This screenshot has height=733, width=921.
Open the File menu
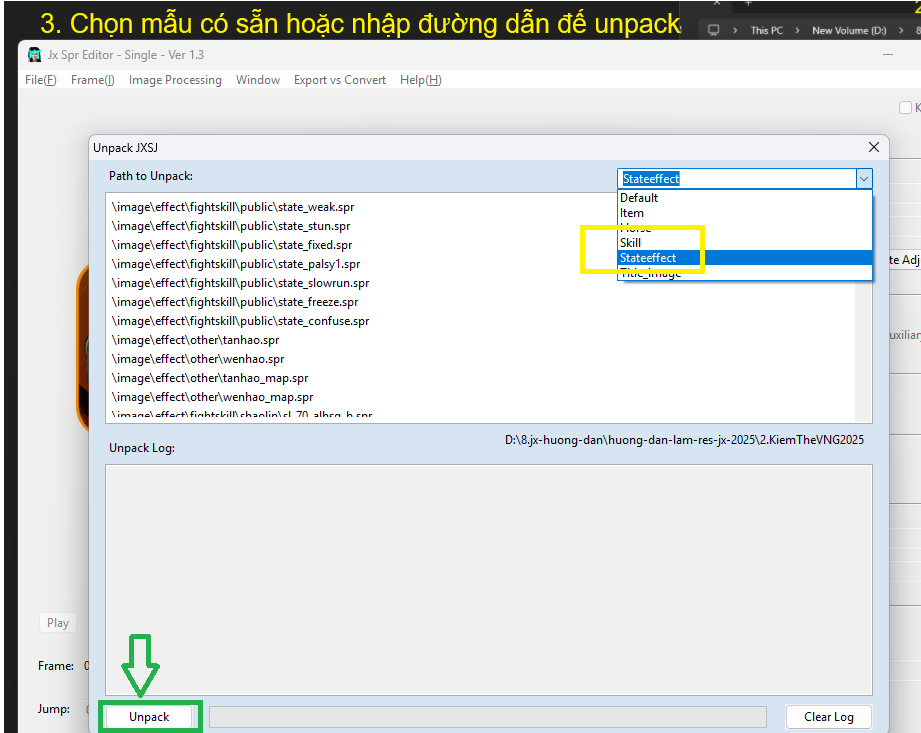pos(40,80)
